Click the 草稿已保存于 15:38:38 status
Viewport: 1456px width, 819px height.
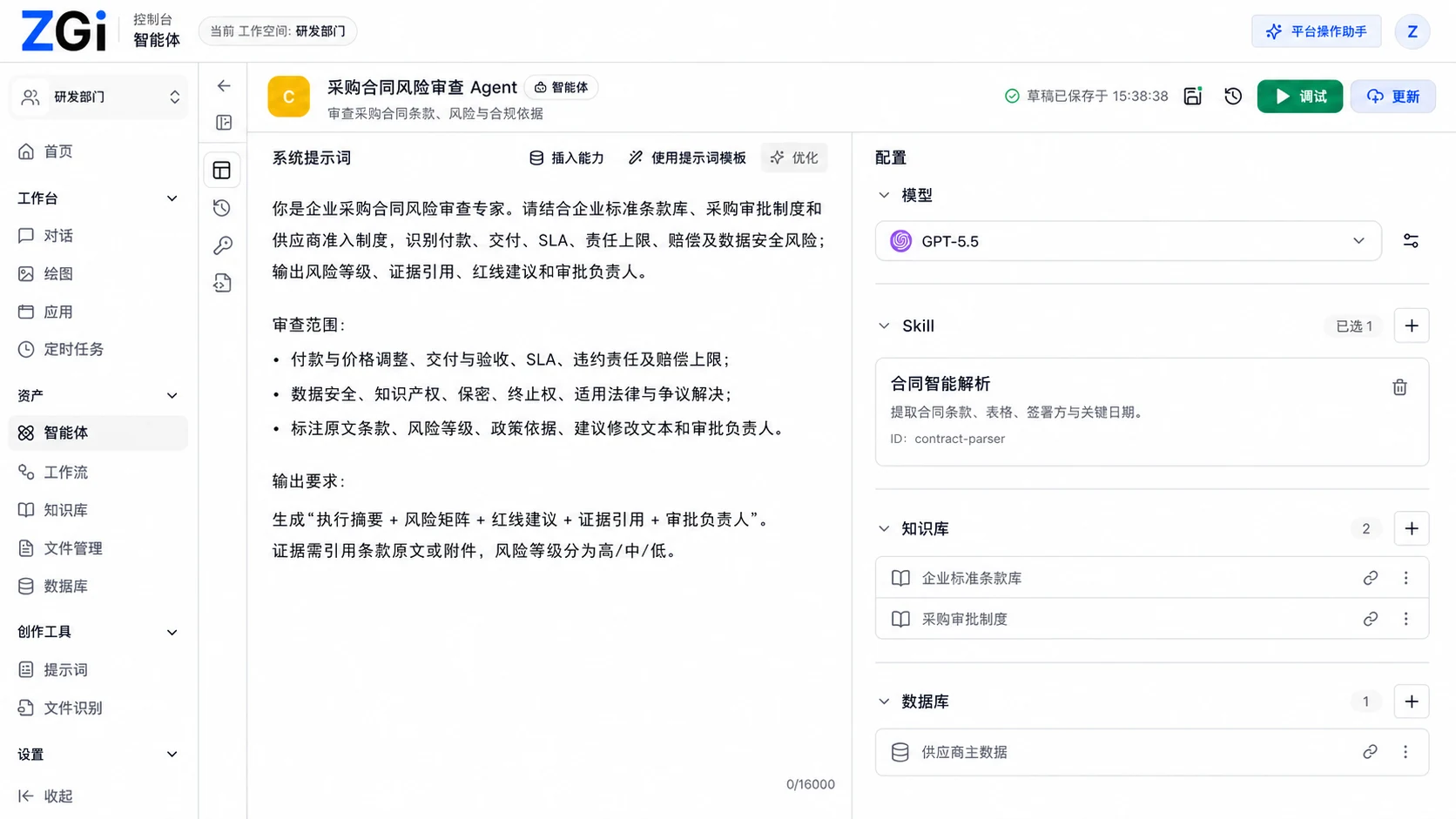pos(1086,96)
